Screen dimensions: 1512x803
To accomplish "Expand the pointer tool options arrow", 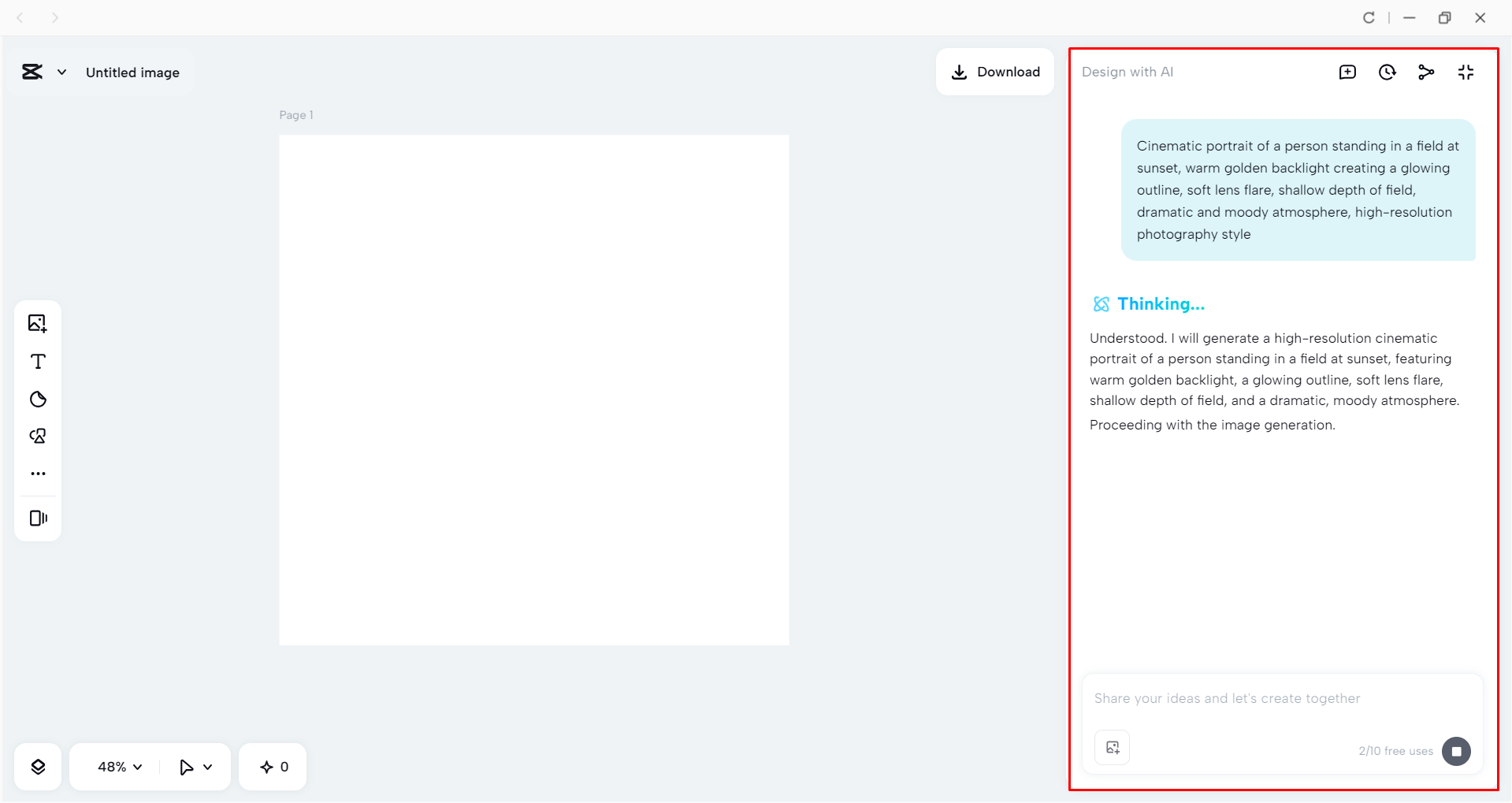I will pyautogui.click(x=208, y=767).
